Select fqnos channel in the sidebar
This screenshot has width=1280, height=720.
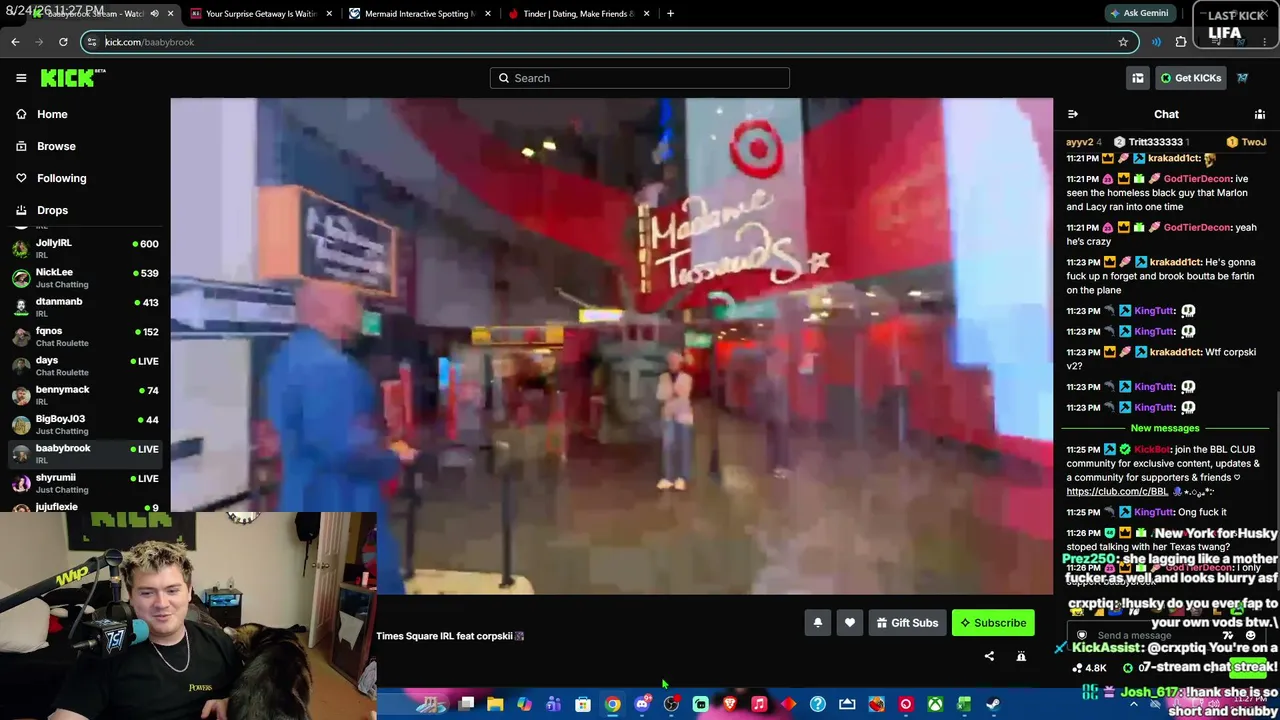(x=85, y=336)
